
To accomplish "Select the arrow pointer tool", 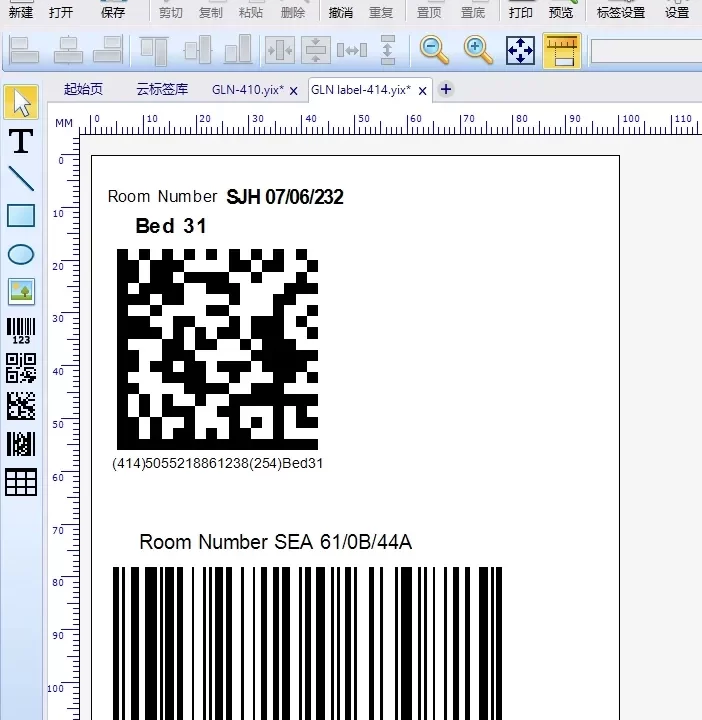I will [21, 102].
